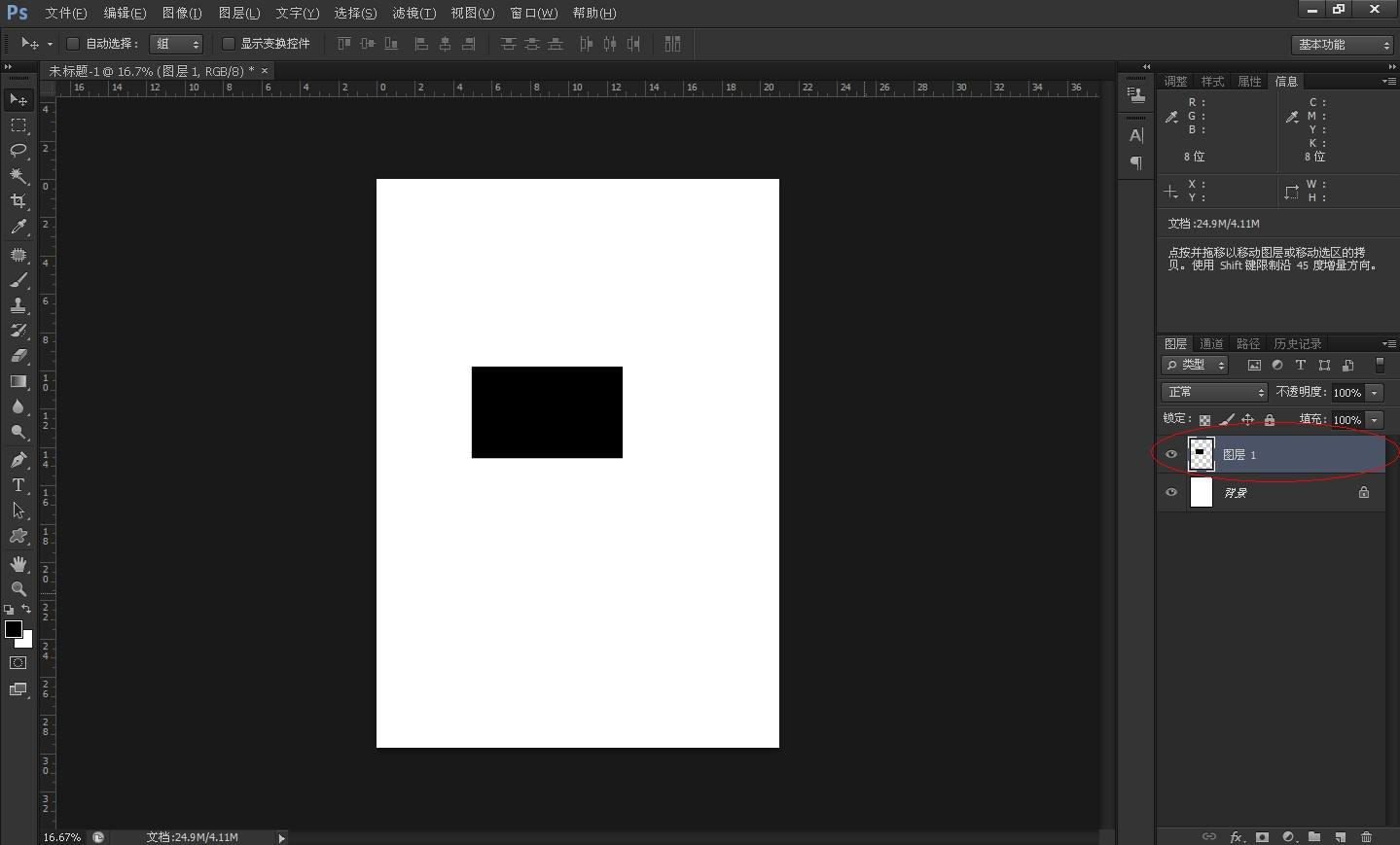Enable the 自动选择 checkbox

point(73,44)
